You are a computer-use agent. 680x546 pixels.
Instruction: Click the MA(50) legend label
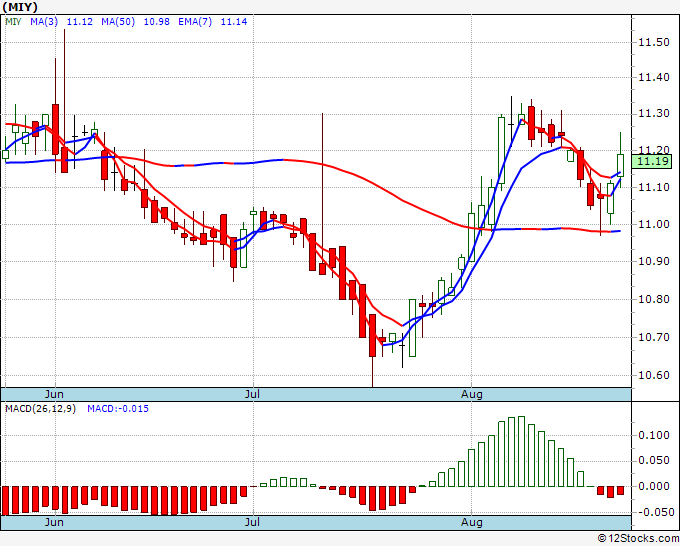pyautogui.click(x=118, y=22)
